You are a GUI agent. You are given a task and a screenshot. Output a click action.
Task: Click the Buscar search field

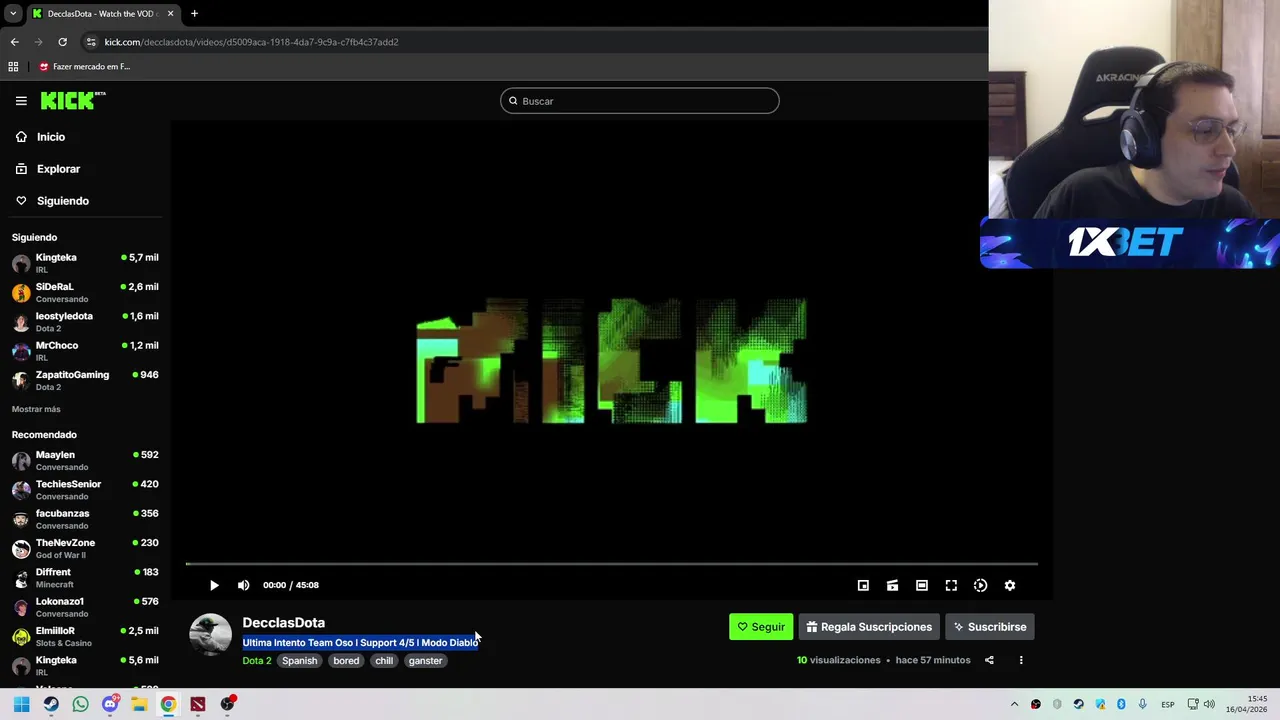click(x=640, y=101)
